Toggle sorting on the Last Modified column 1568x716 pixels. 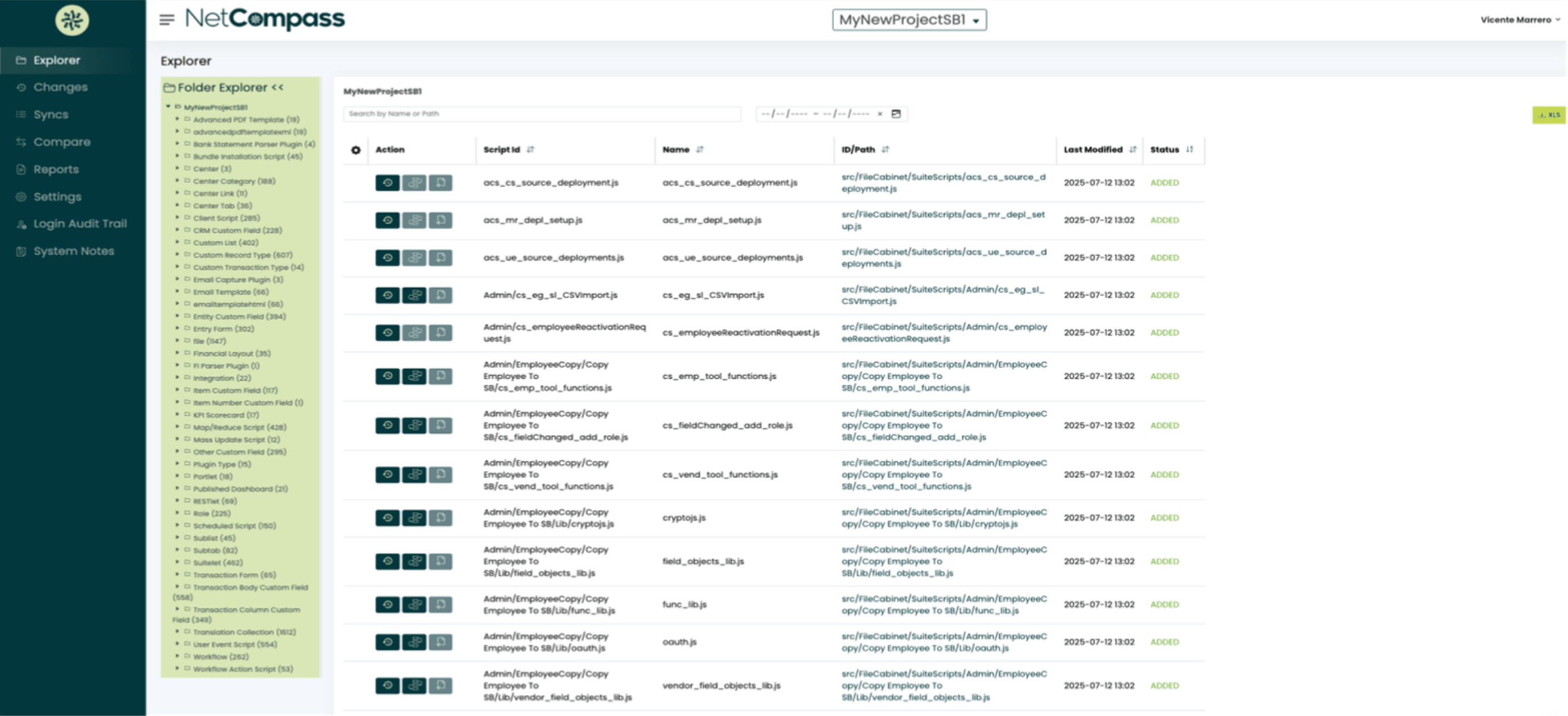[1133, 149]
